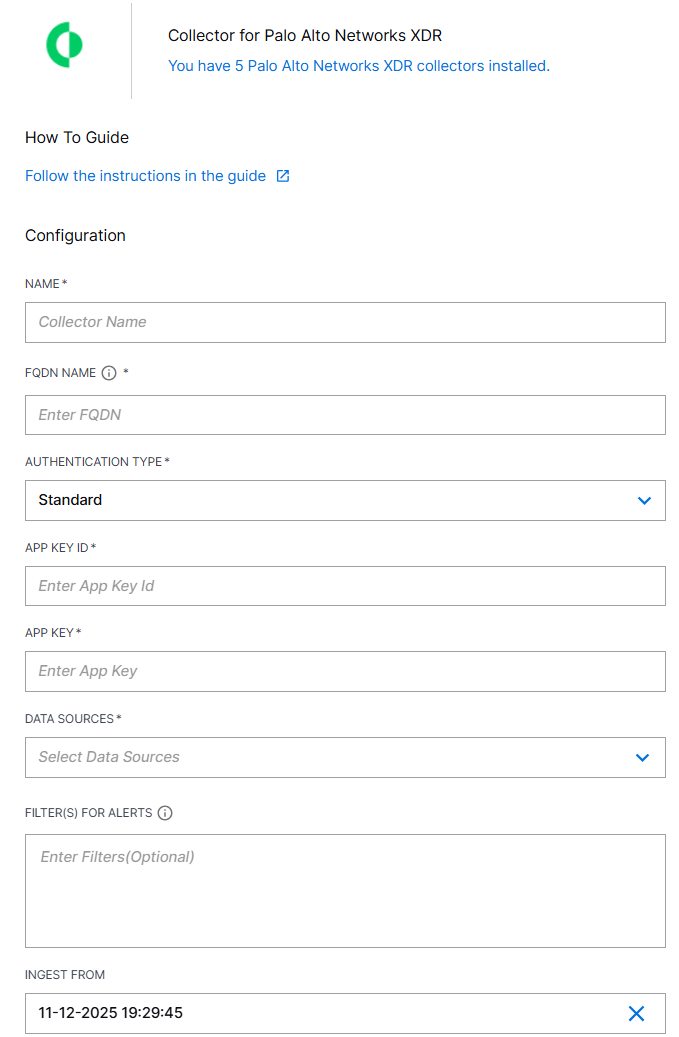Click the Data Sources dropdown chevron
Image resolution: width=679 pixels, height=1037 pixels.
[643, 757]
